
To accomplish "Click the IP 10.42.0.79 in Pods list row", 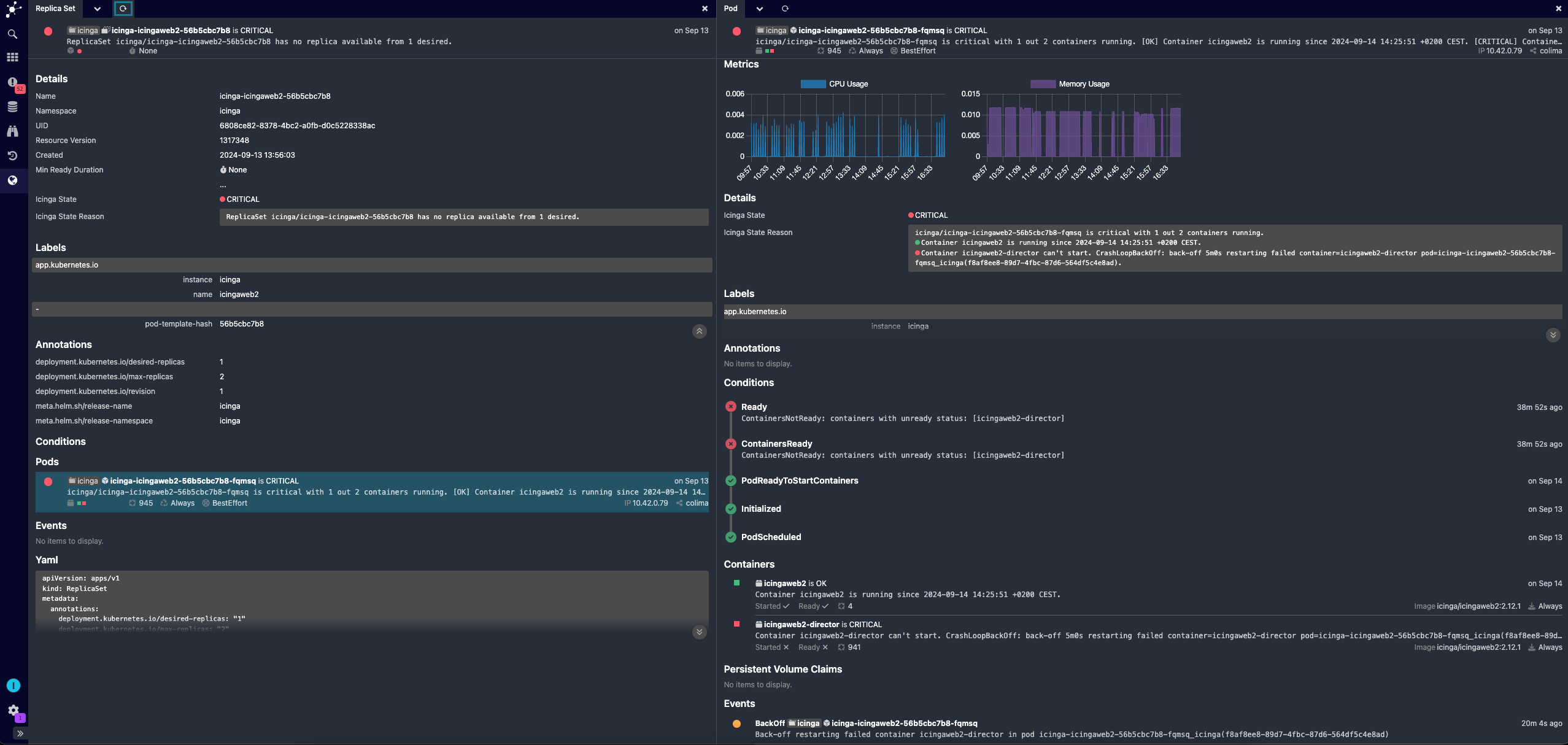I will (646, 503).
